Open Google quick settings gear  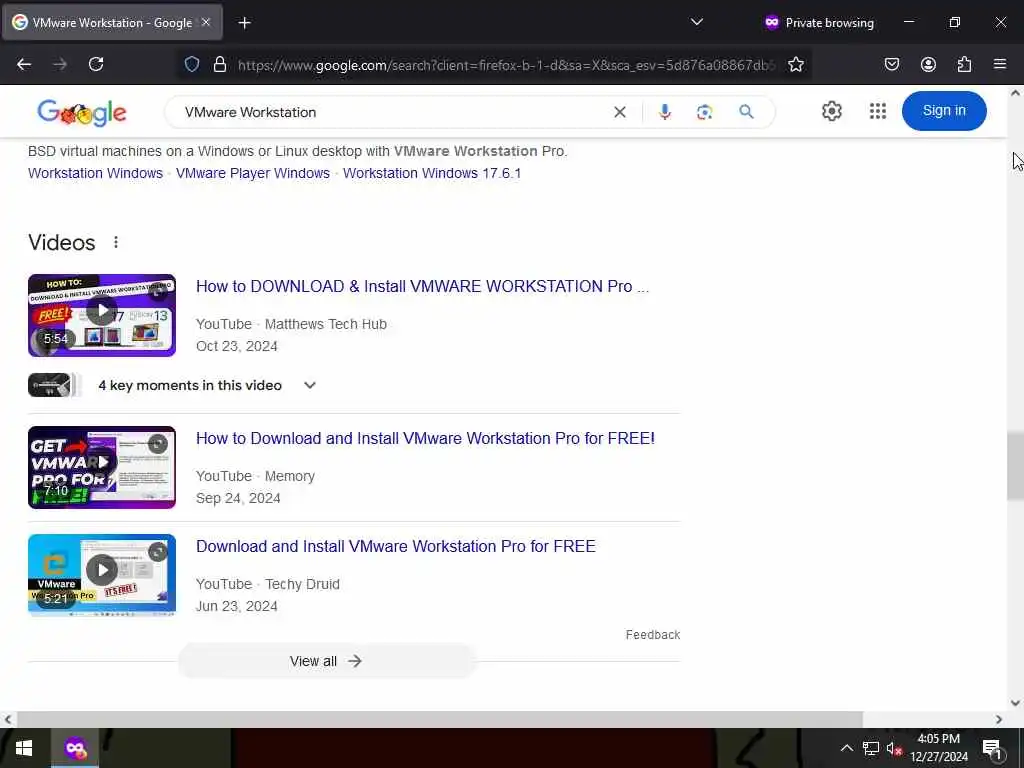pos(831,111)
